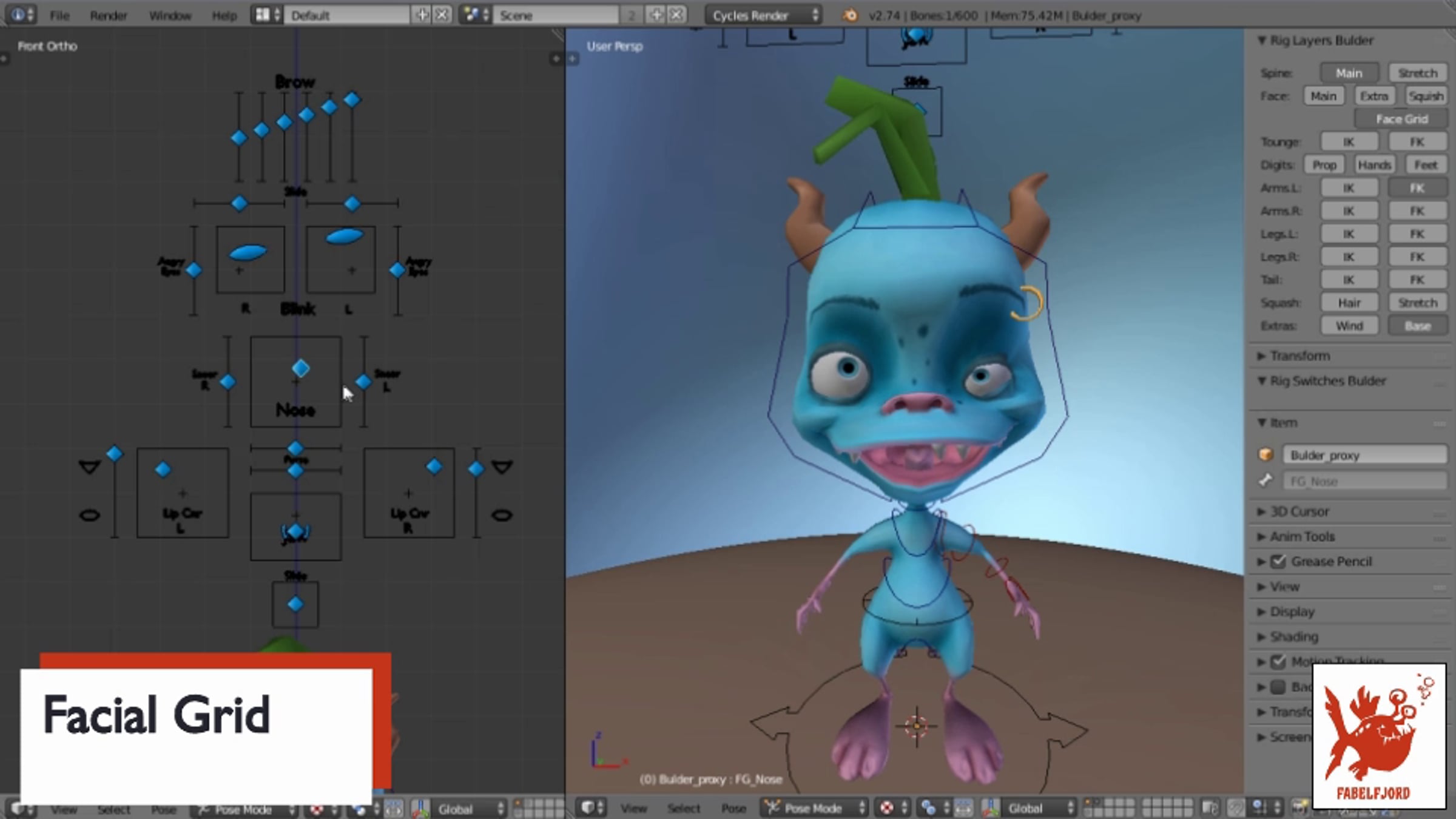Click the Bulder_proxy object name field
Image resolution: width=1456 pixels, height=819 pixels.
click(x=1364, y=454)
